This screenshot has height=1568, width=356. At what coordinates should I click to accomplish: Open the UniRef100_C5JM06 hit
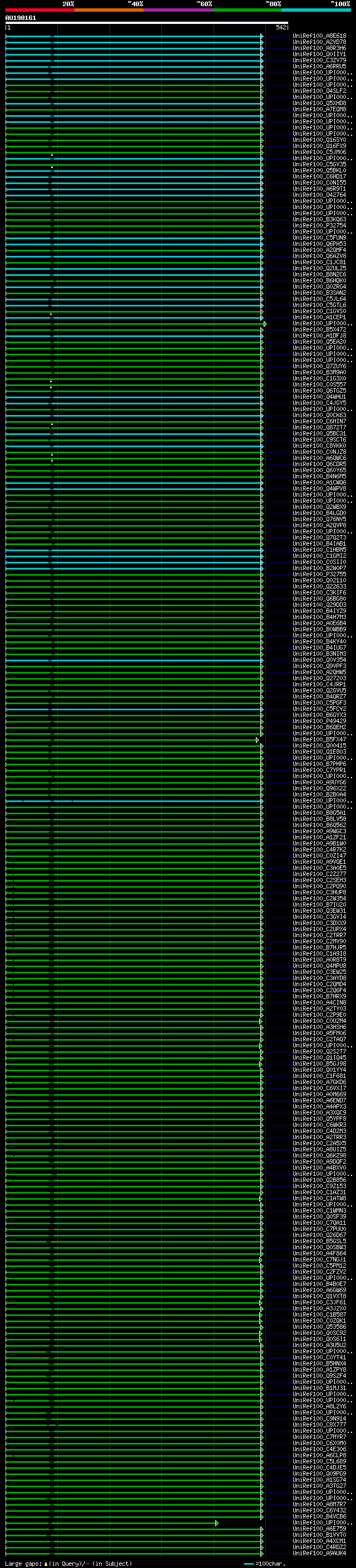coord(319,152)
